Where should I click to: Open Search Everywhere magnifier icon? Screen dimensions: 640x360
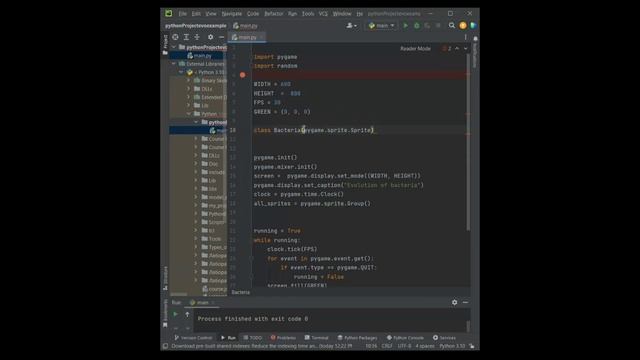451,25
